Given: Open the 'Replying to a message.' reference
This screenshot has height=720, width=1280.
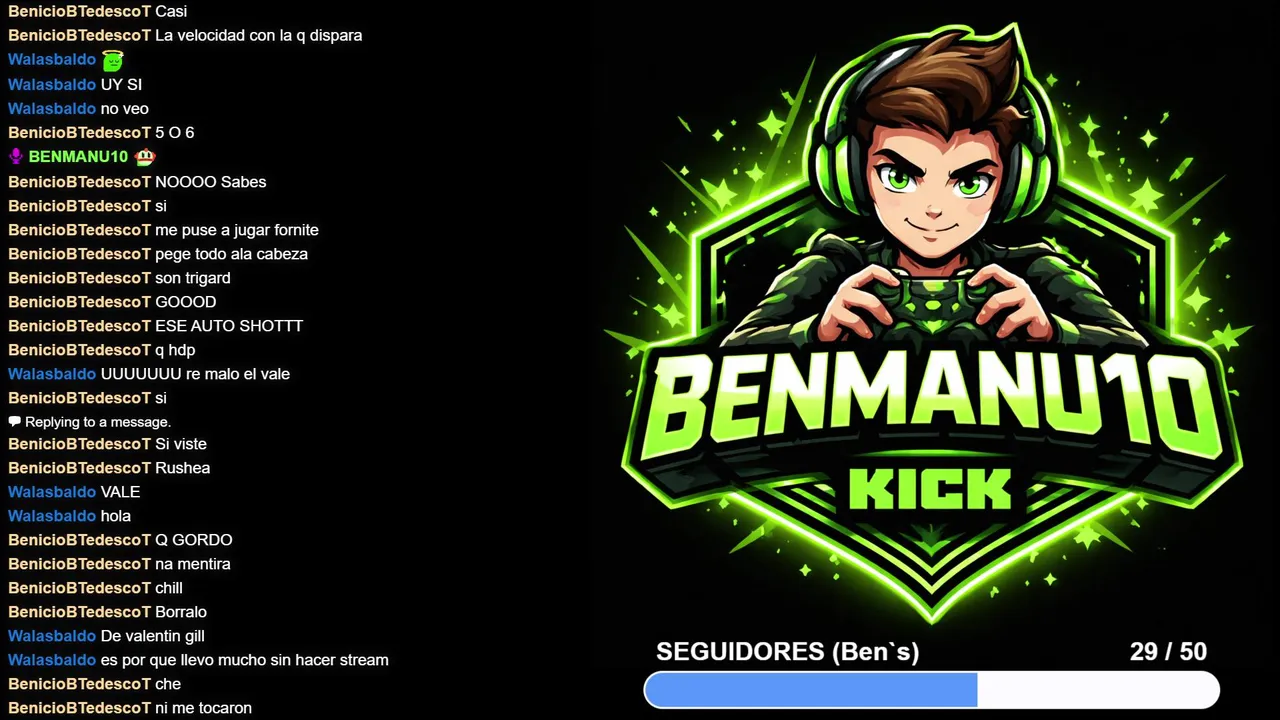Looking at the screenshot, I should coord(98,422).
